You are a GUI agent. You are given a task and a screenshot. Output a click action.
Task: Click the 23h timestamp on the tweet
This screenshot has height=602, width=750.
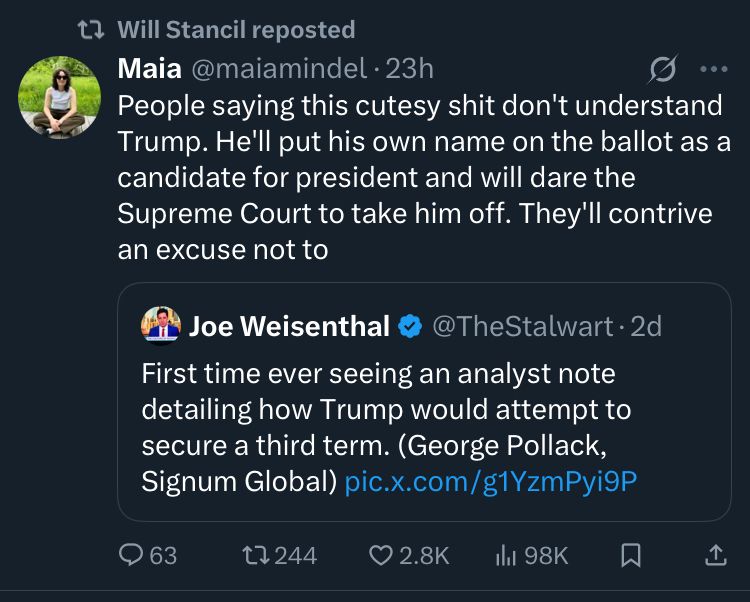[x=409, y=69]
